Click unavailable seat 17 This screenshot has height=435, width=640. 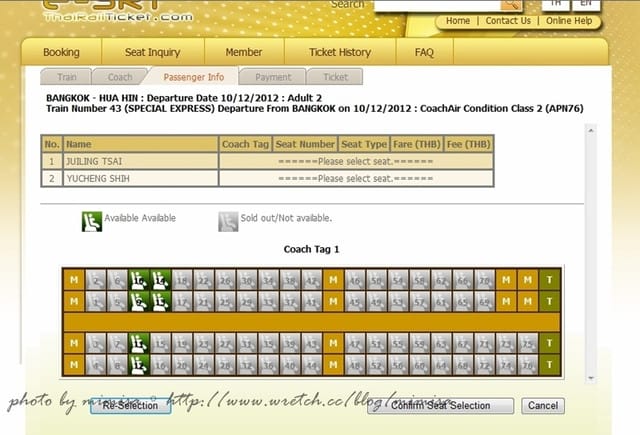182,301
